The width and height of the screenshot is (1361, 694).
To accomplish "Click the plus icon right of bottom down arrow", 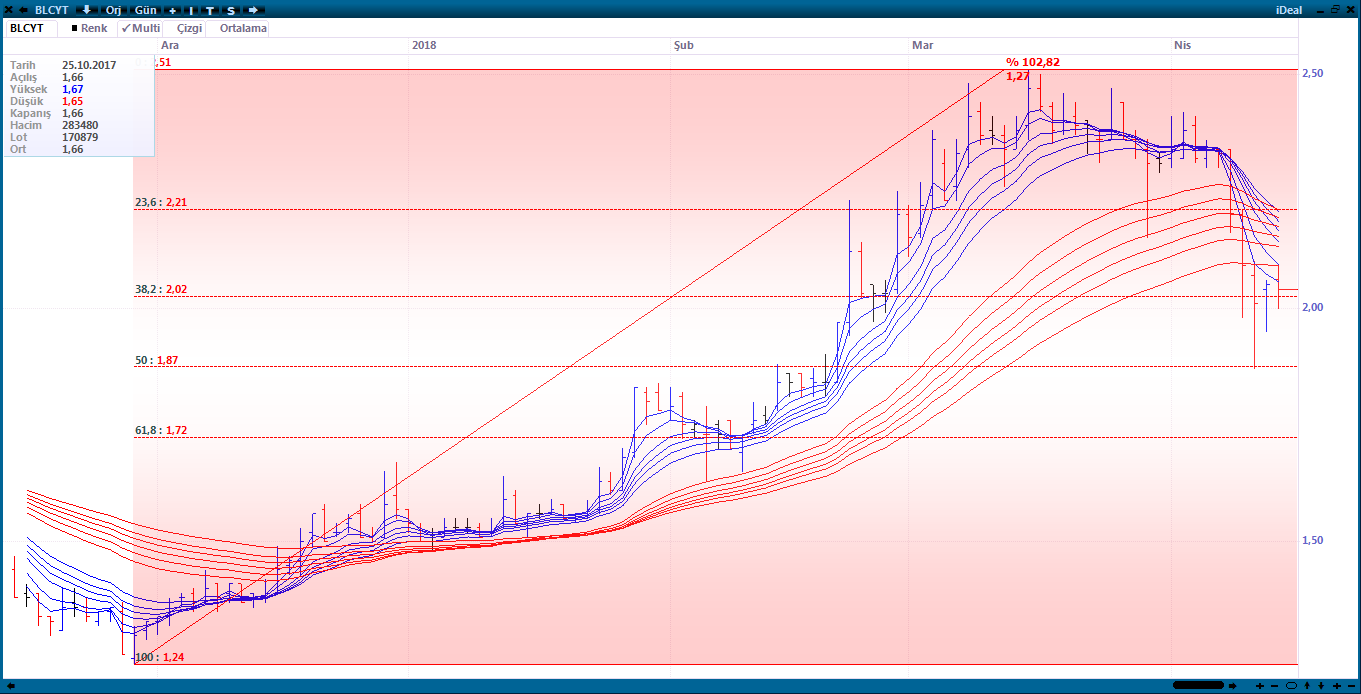I will coord(1337,686).
